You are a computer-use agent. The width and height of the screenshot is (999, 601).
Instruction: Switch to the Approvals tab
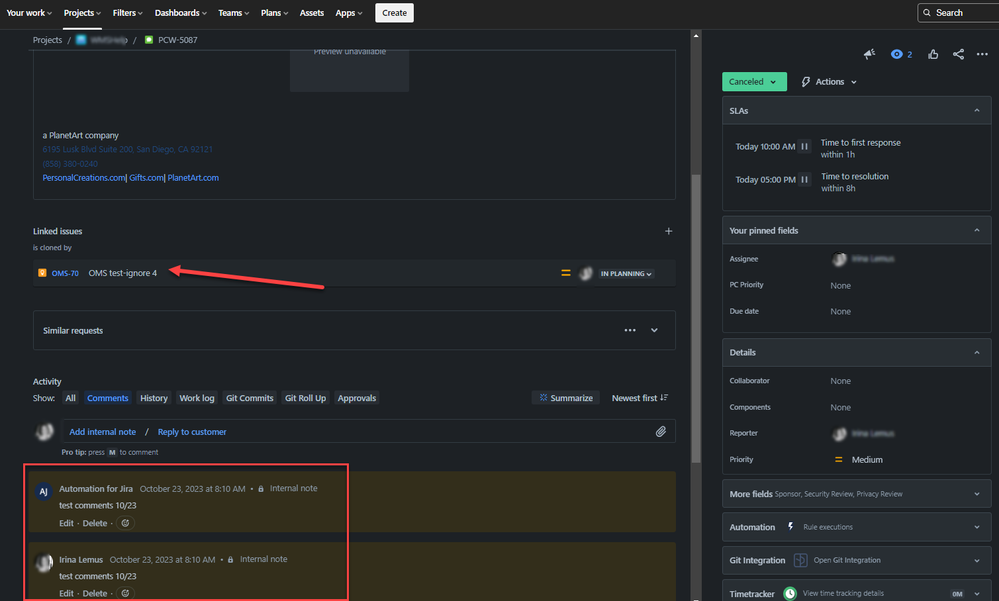[357, 398]
